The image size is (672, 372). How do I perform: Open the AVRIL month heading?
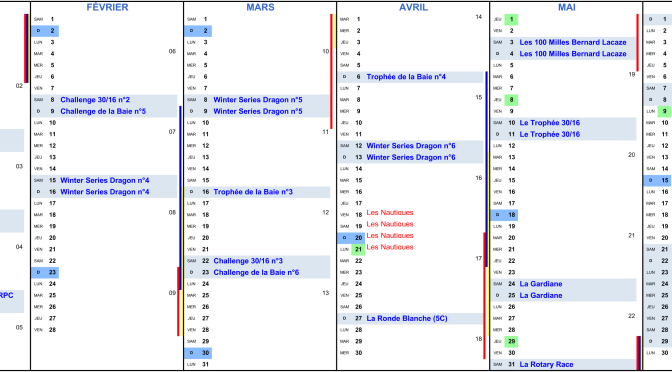click(x=413, y=7)
